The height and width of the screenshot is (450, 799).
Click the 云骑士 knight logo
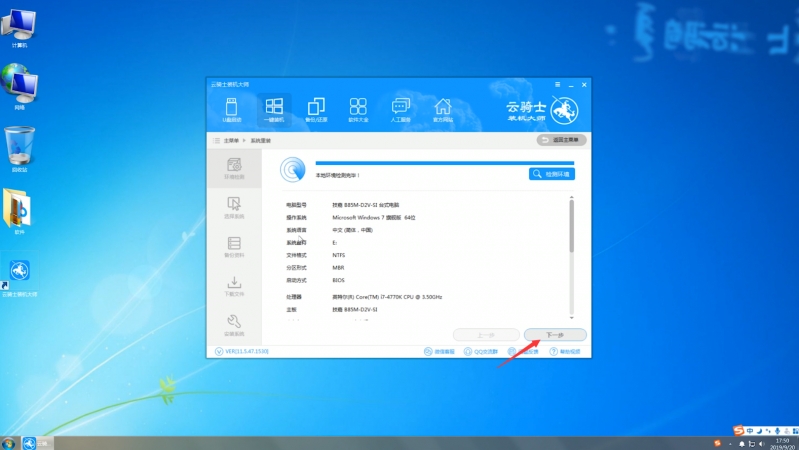pos(564,110)
